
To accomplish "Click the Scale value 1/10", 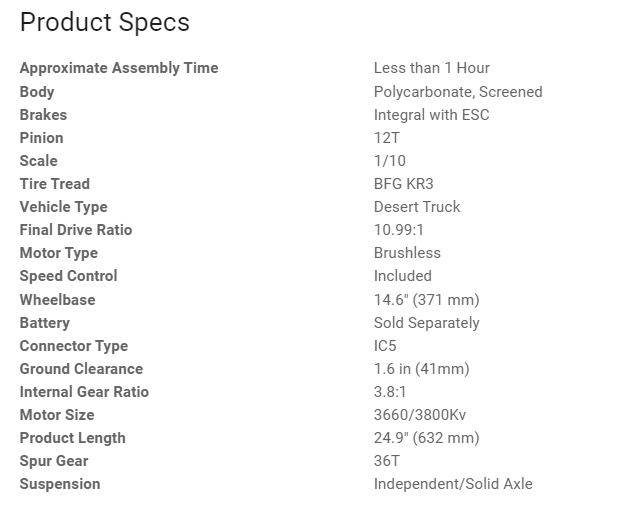I will tap(389, 160).
